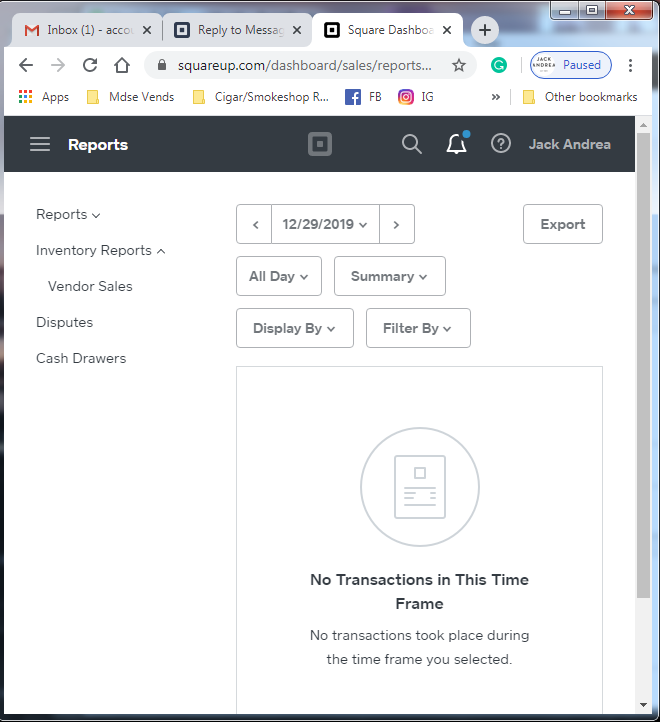This screenshot has width=660, height=722.
Task: Open the Summary dropdown
Action: tap(389, 276)
